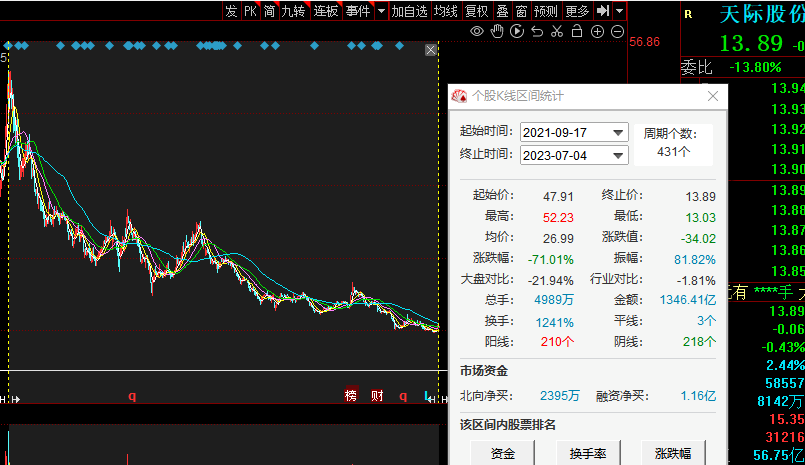Click the 发 toolbar button
This screenshot has width=805, height=465.
pos(231,11)
